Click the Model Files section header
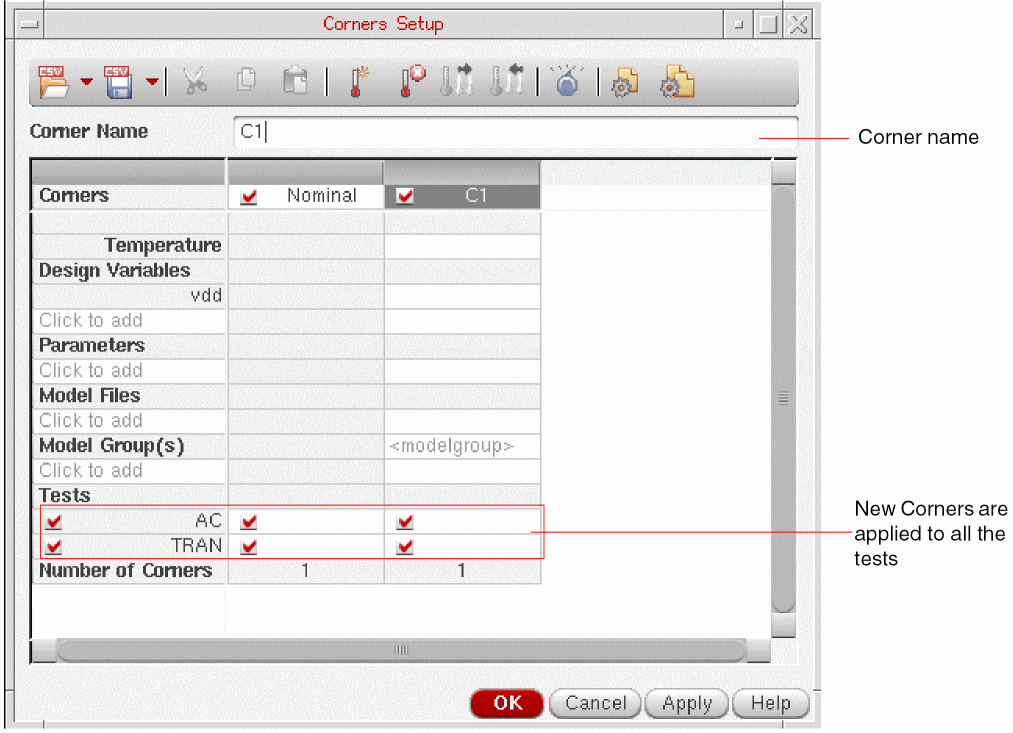The width and height of the screenshot is (1013, 733). point(129,395)
